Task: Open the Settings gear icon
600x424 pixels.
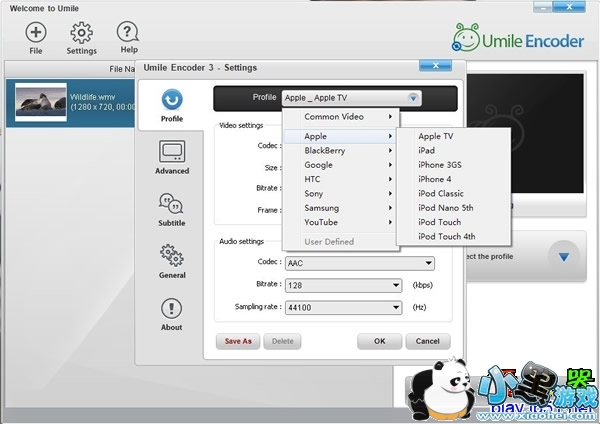Action: point(81,32)
